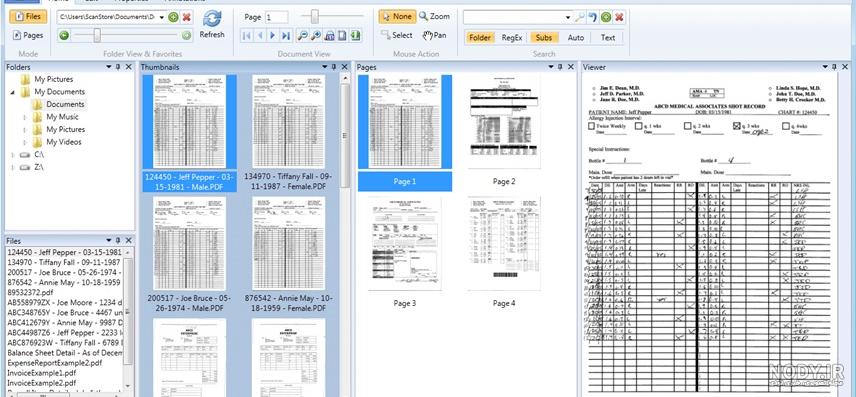Remove favorite folder with red X icon

187,17
